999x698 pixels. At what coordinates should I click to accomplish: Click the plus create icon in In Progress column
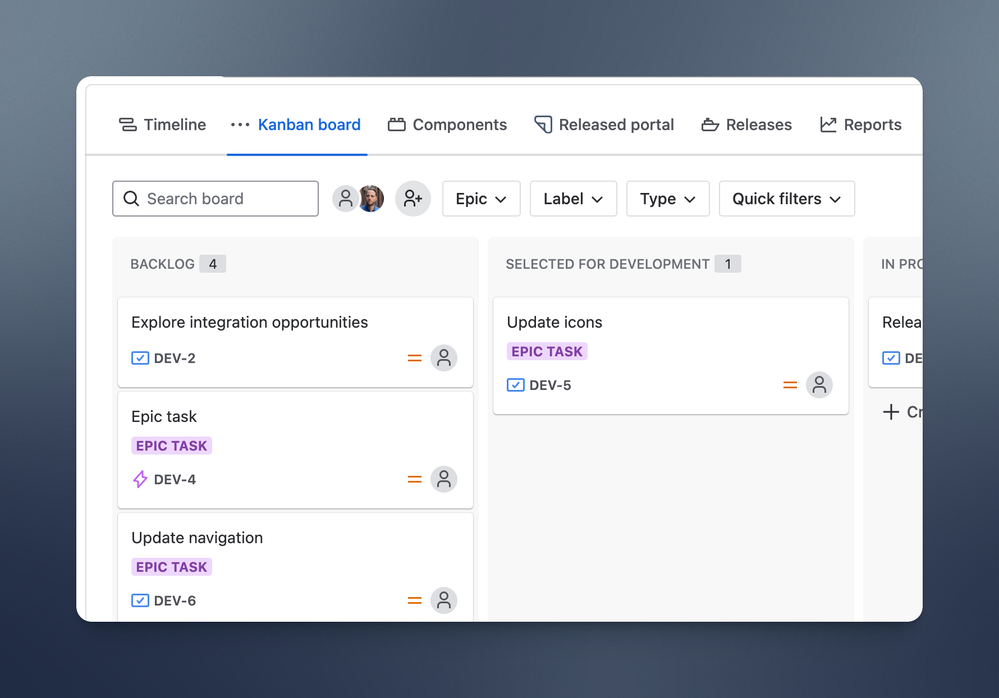891,412
